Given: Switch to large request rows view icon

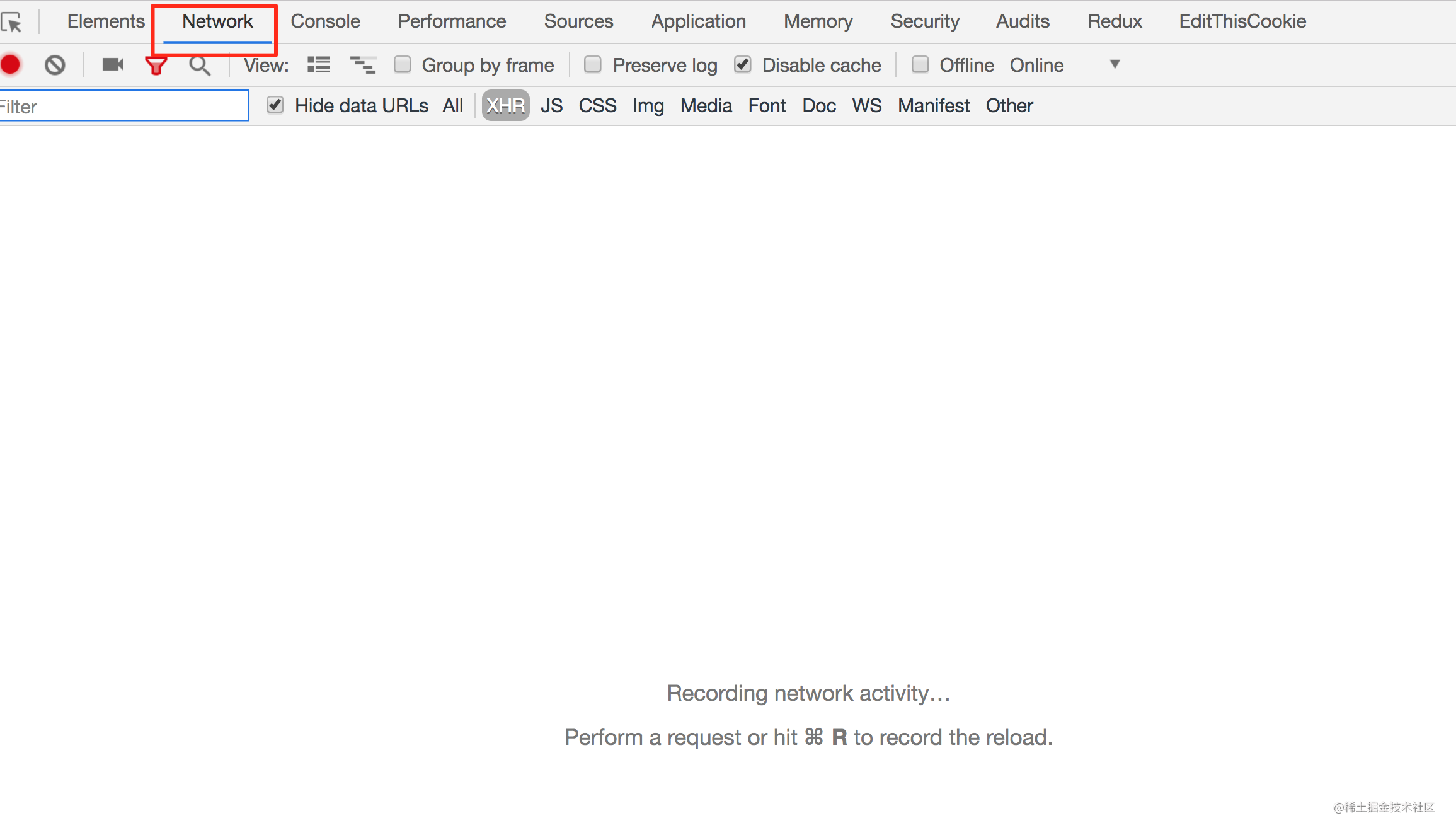Looking at the screenshot, I should 319,65.
